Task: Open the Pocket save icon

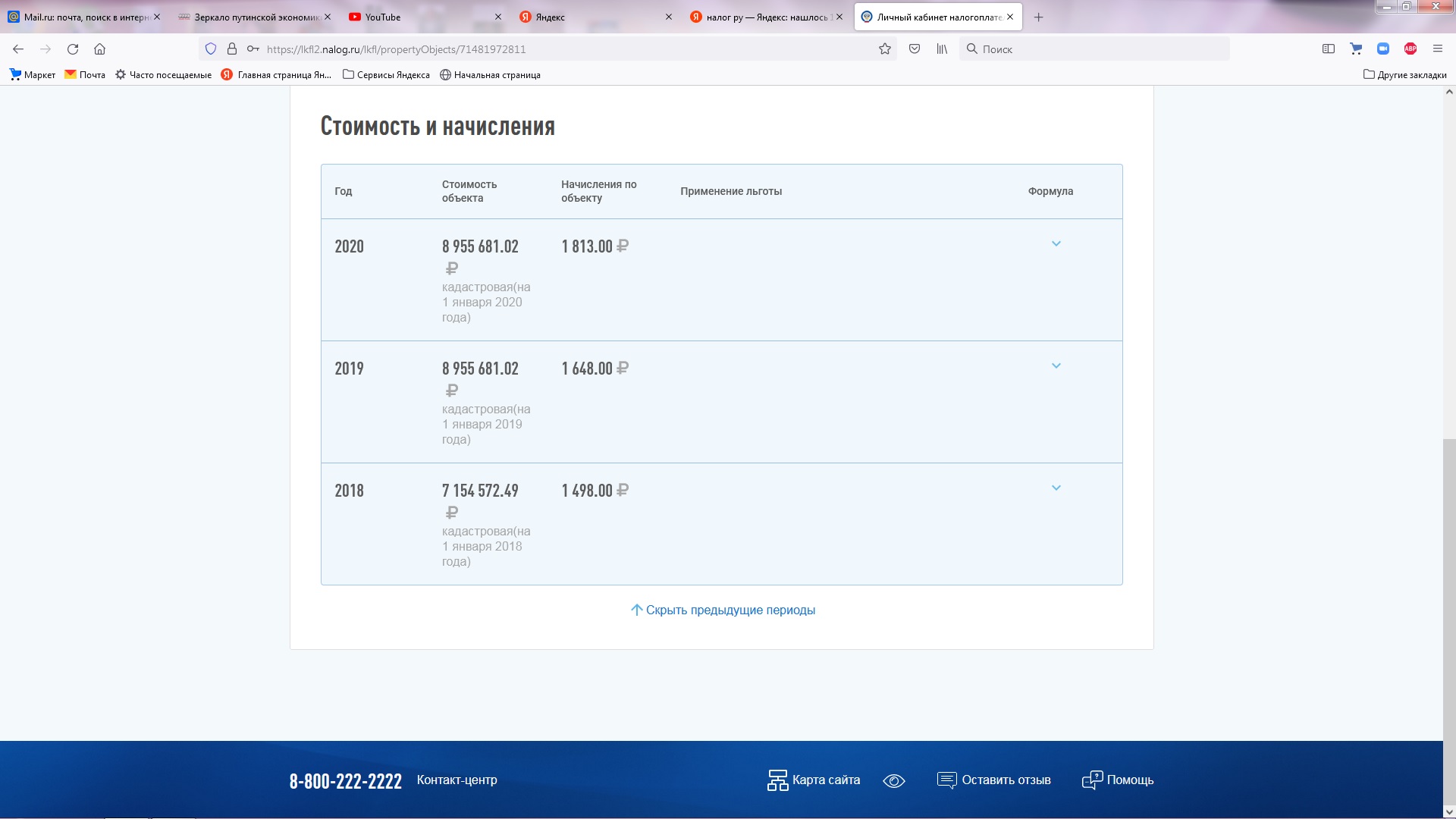Action: coord(915,49)
